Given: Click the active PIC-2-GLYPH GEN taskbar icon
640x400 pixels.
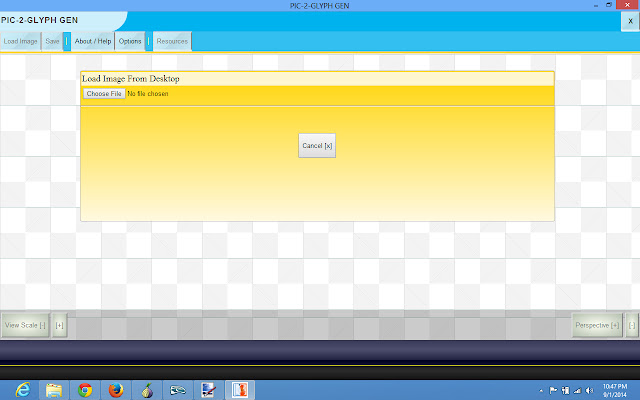Looking at the screenshot, I should (x=240, y=390).
